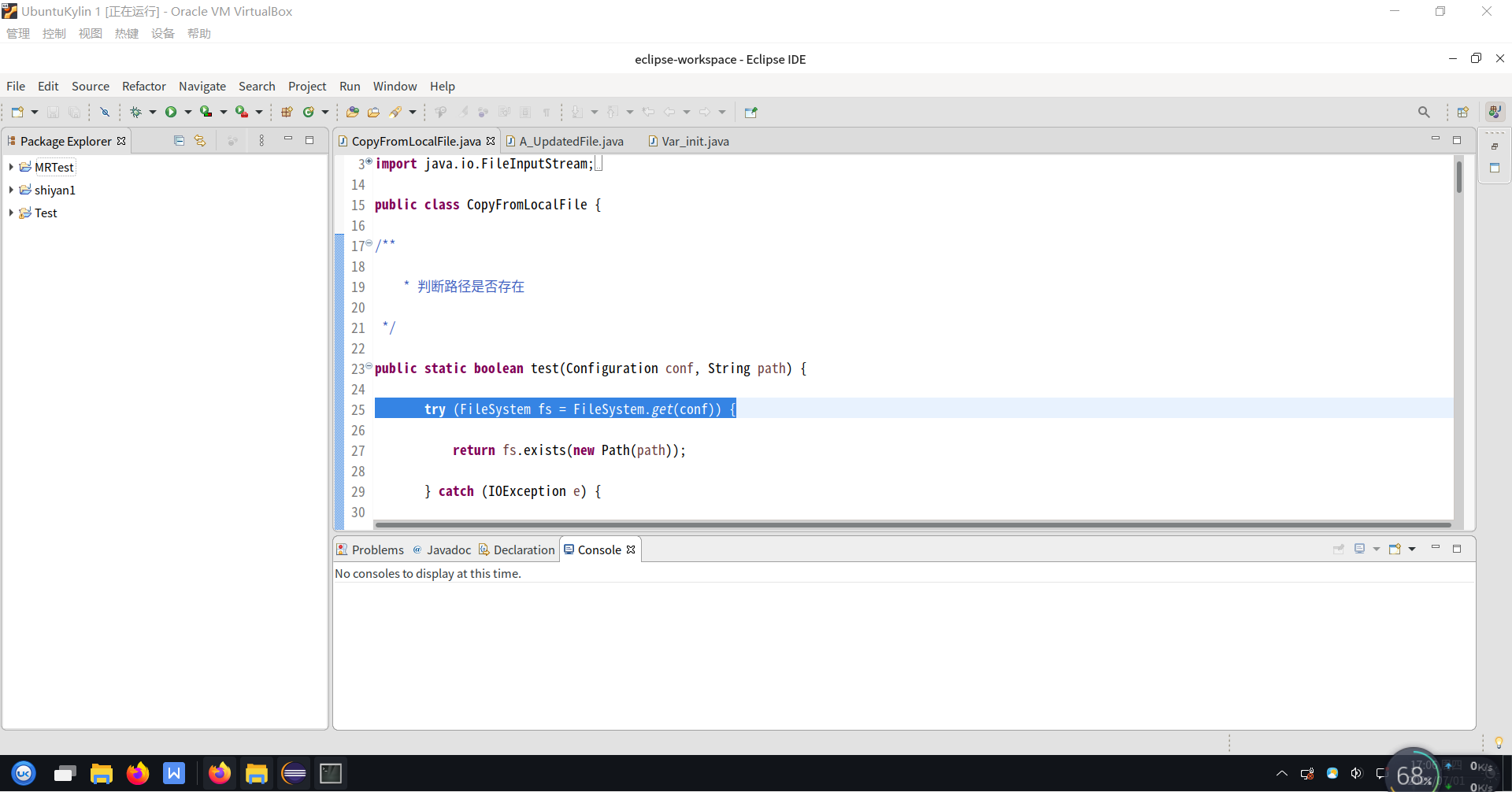Image resolution: width=1512 pixels, height=792 pixels.
Task: Collapse all in Package Explorer
Action: 179,141
